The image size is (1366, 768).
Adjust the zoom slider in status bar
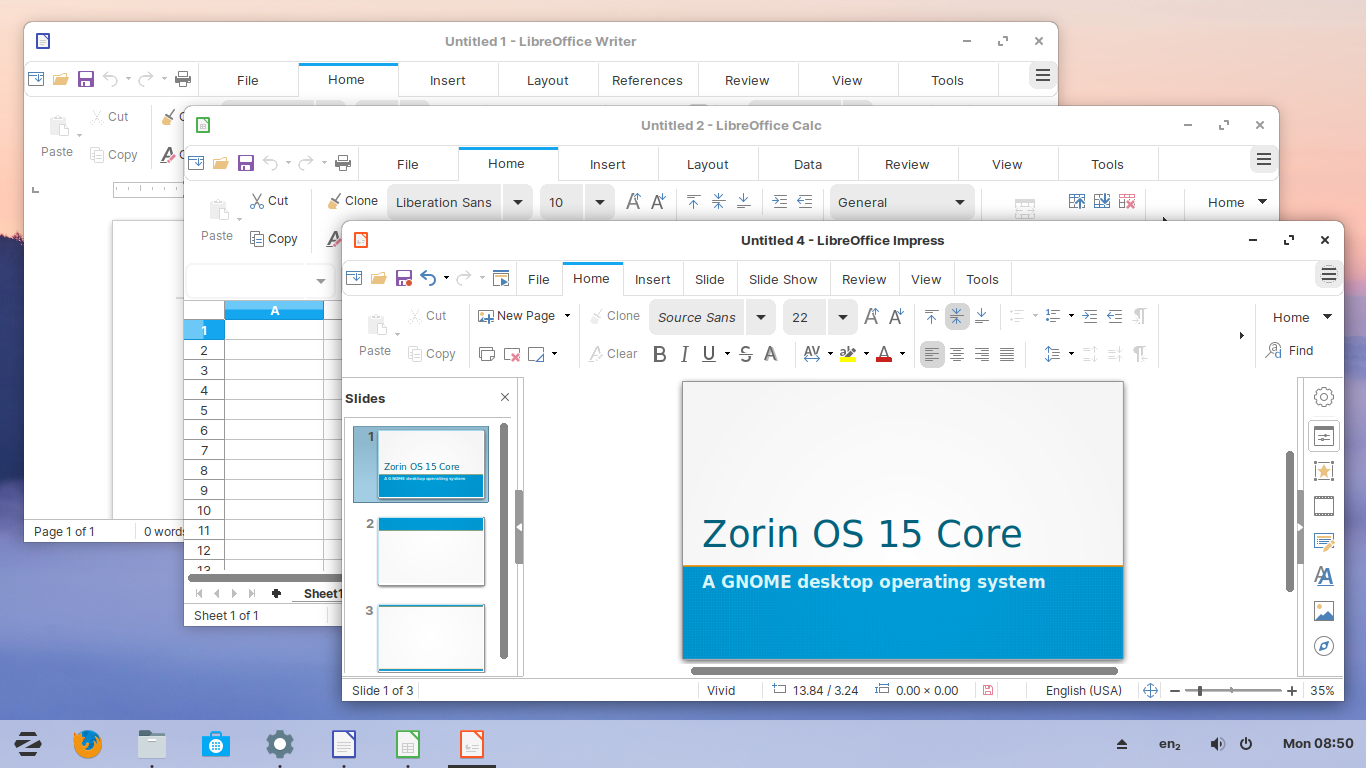1231,690
